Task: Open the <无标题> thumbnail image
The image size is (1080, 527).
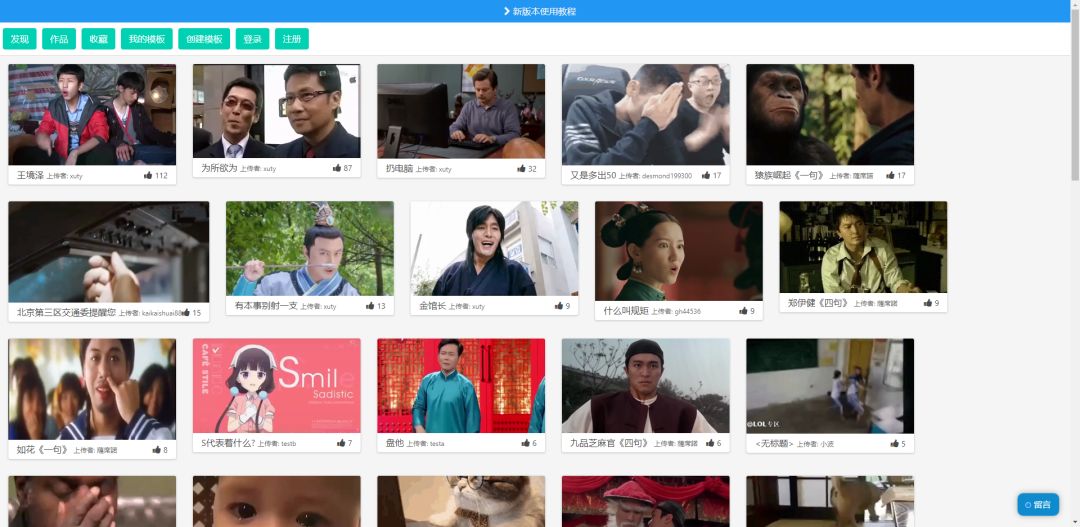Action: pyautogui.click(x=831, y=386)
